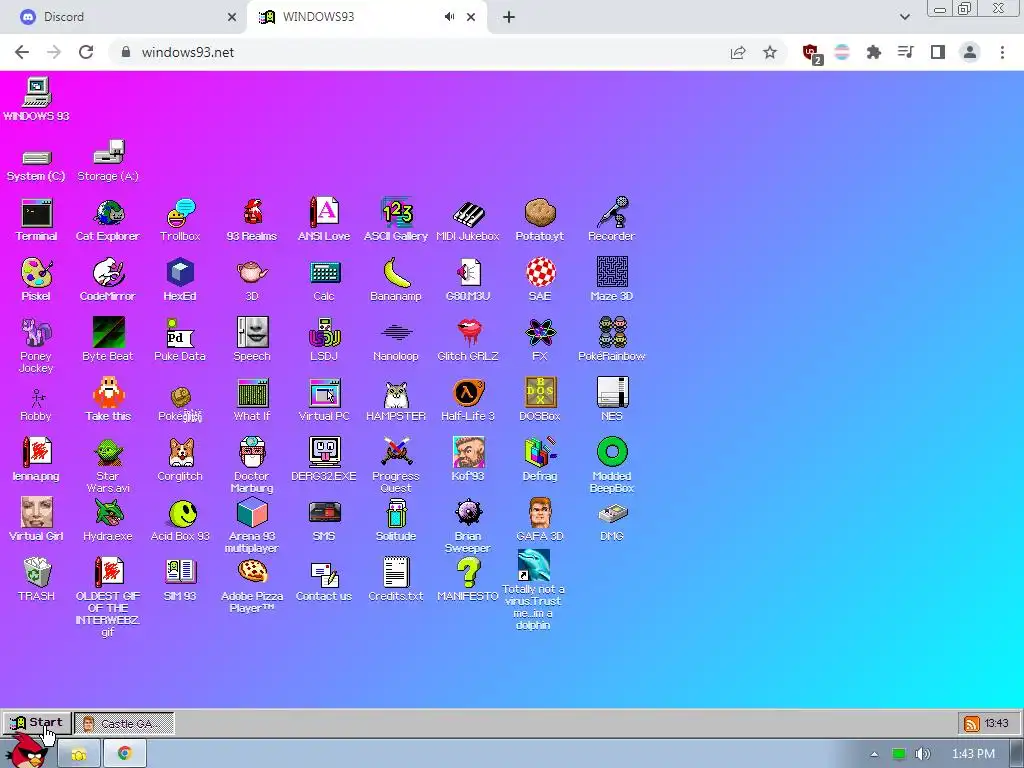Reload the windows93.net page
1024x768 pixels.
point(86,52)
